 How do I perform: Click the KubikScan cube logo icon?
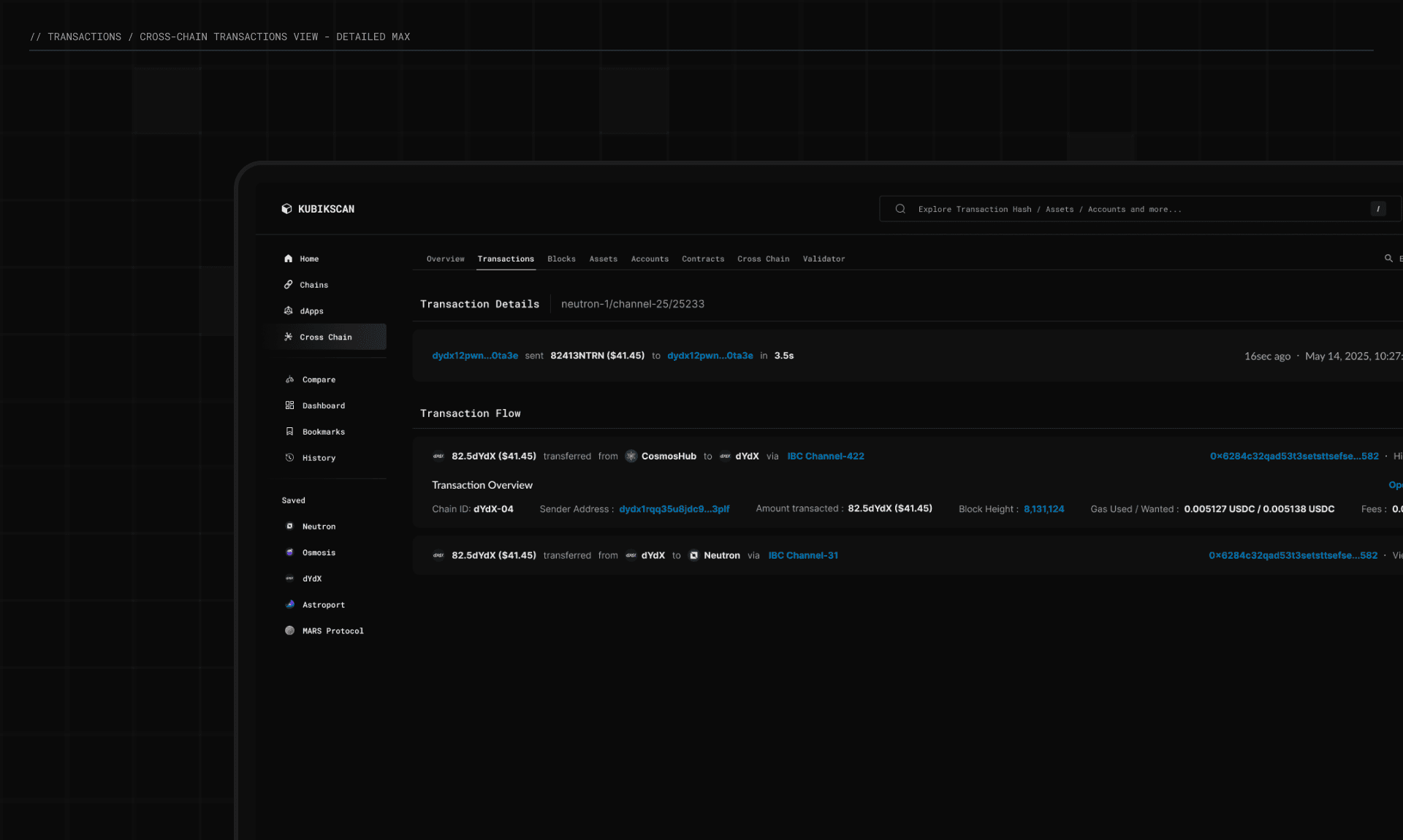coord(286,209)
